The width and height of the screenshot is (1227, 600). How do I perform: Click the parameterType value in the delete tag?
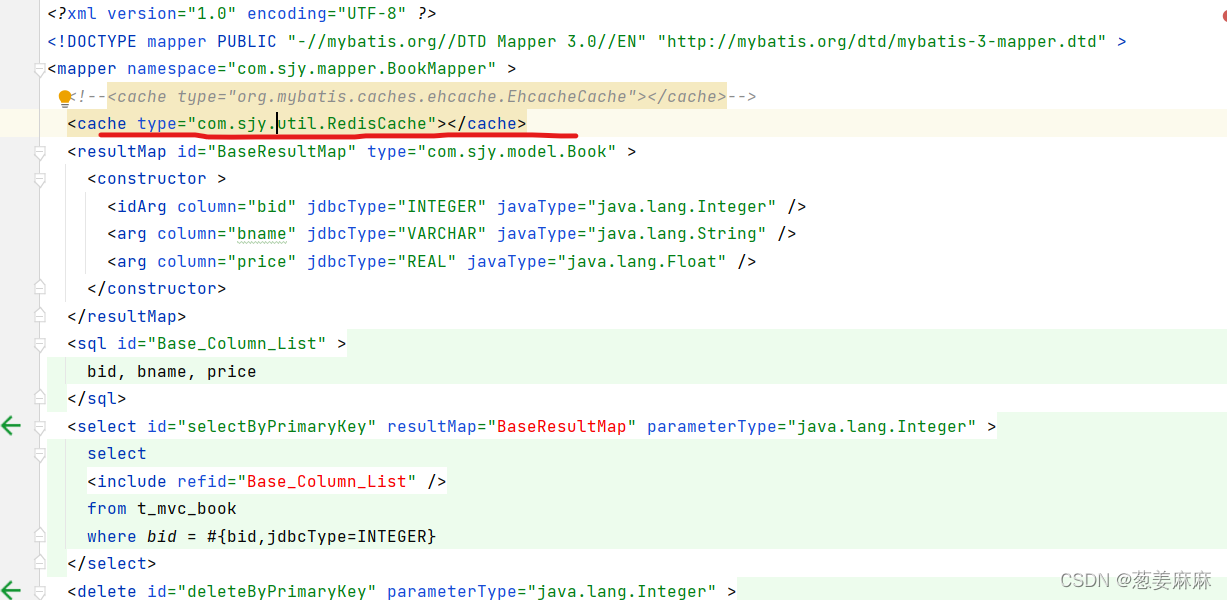pos(622,591)
